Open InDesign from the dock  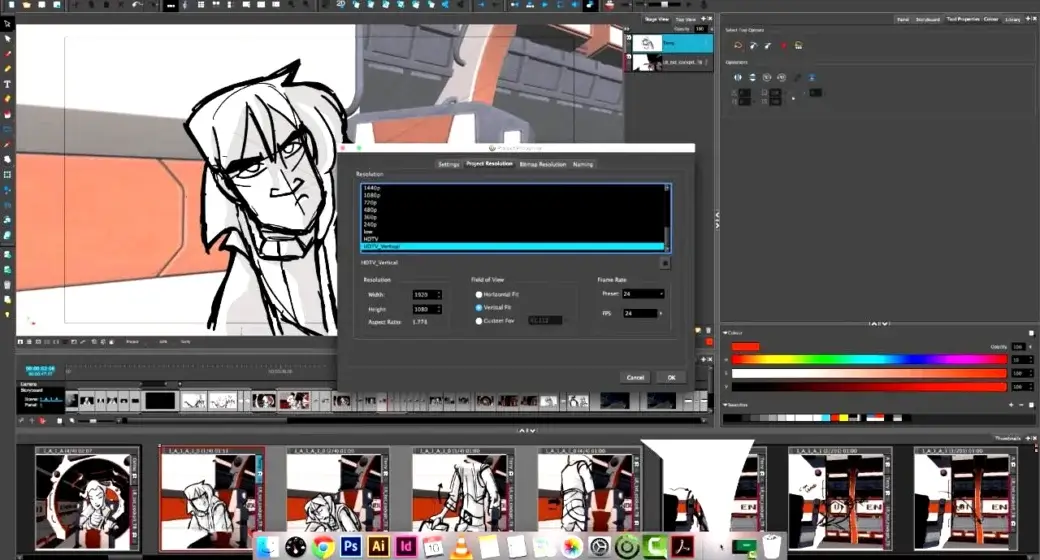(406, 546)
